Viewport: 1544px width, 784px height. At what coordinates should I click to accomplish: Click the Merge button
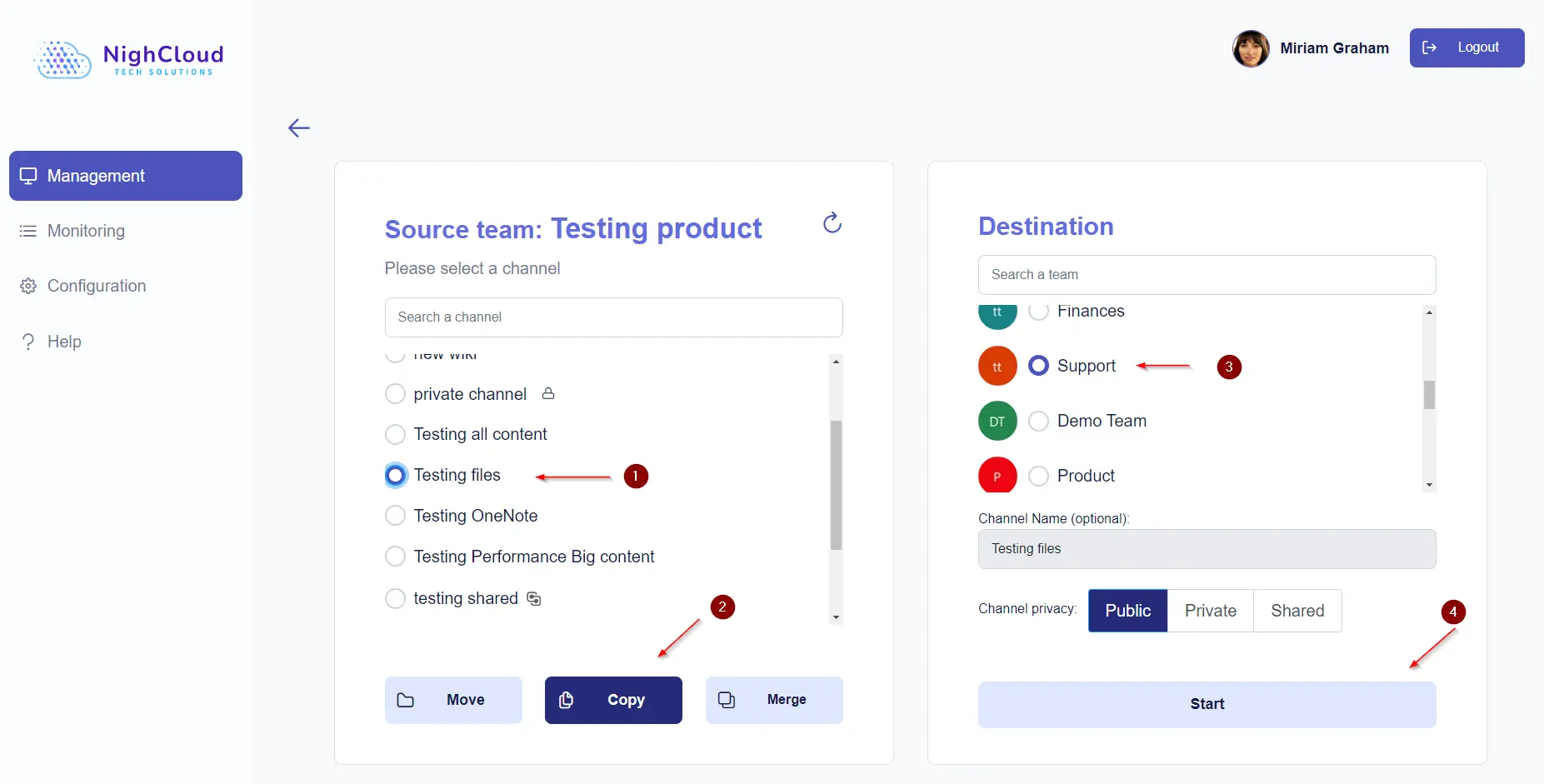[x=773, y=700]
